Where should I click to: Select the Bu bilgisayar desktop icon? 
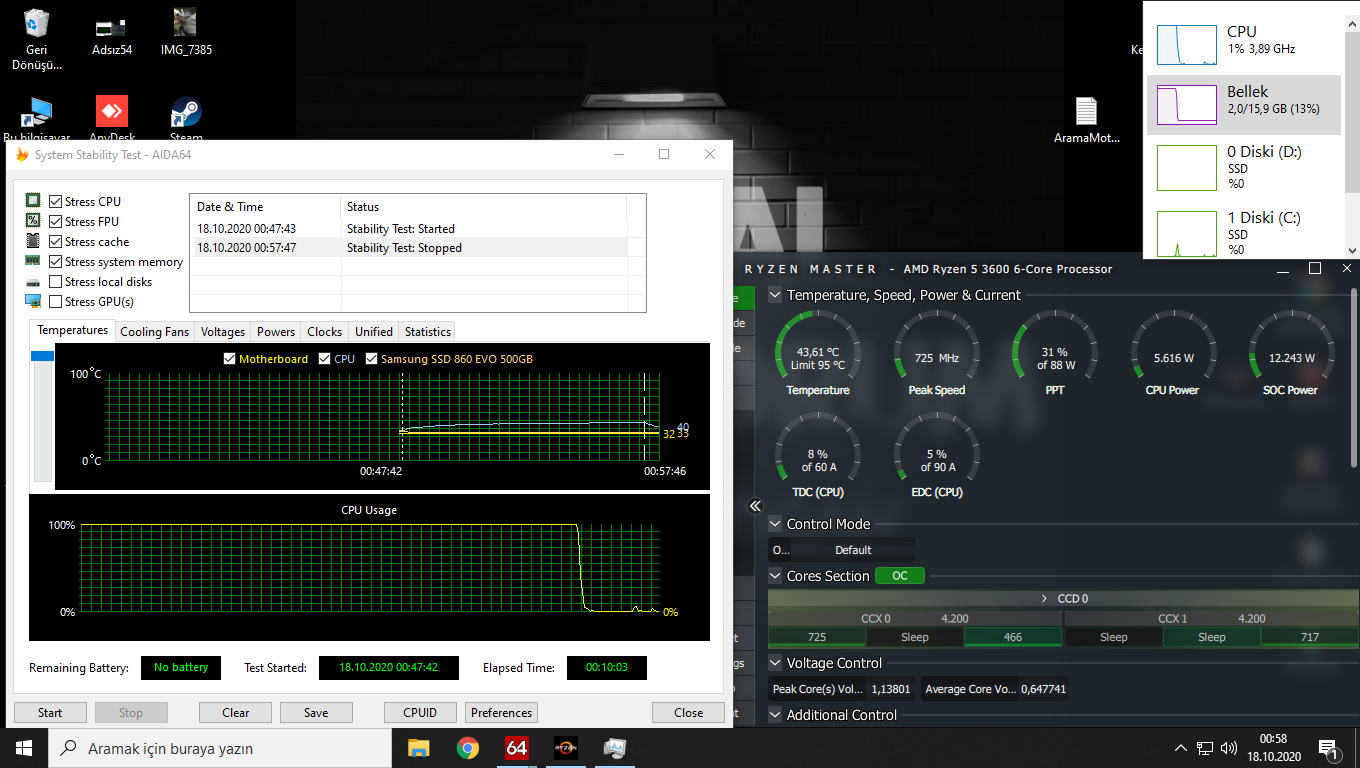pos(37,118)
